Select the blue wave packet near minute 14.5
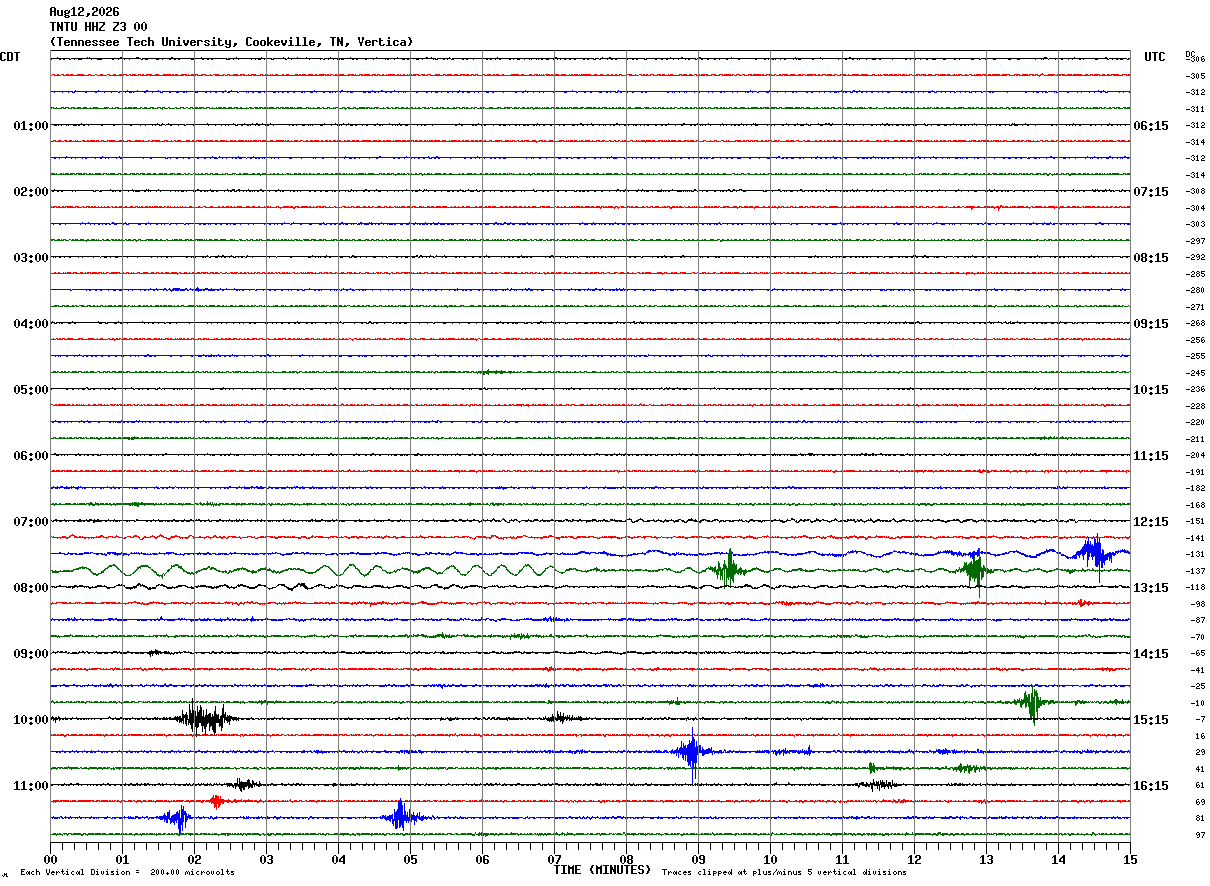 [x=1093, y=553]
